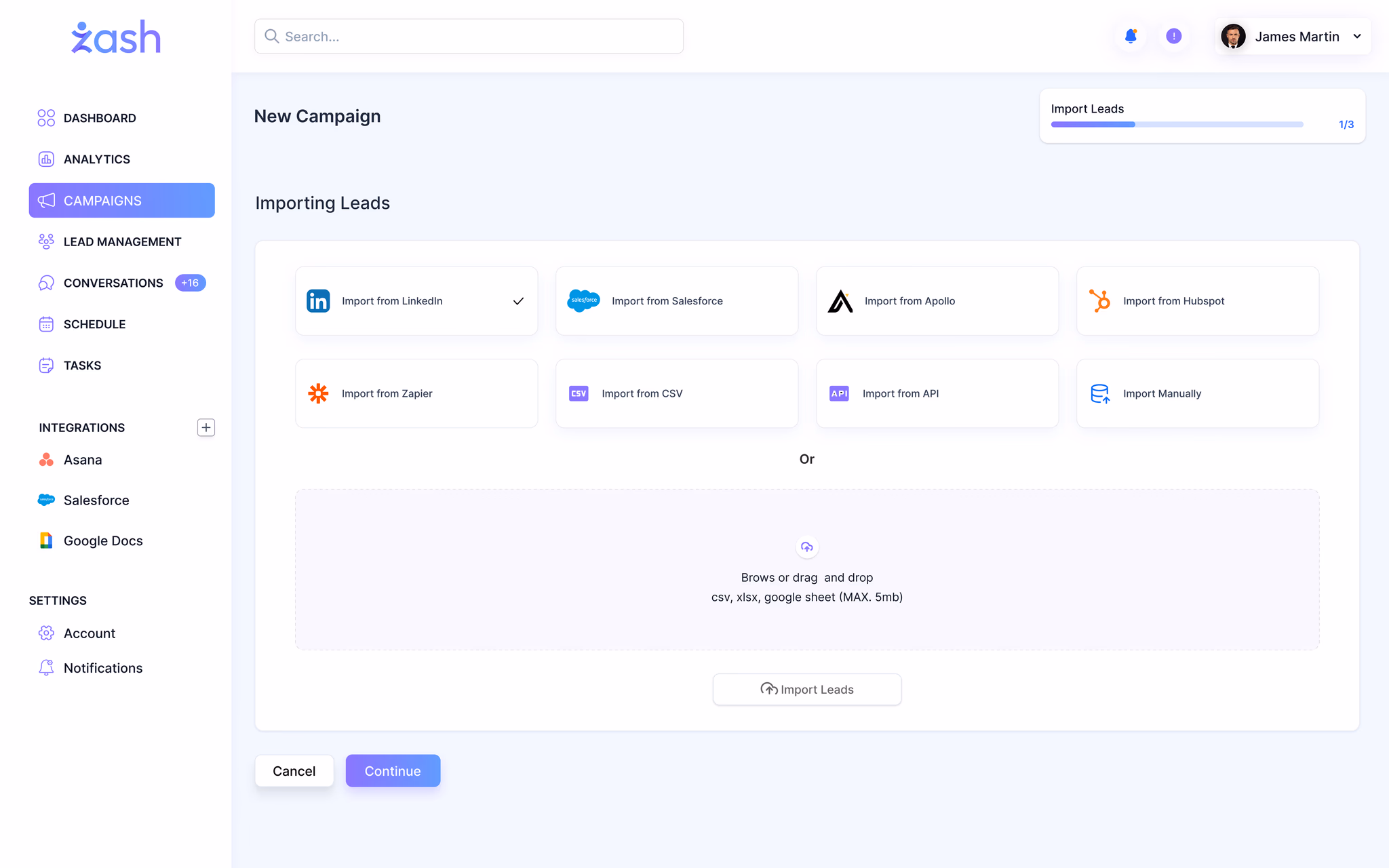1389x868 pixels.
Task: Select Import from Hubspot option
Action: 1198,301
